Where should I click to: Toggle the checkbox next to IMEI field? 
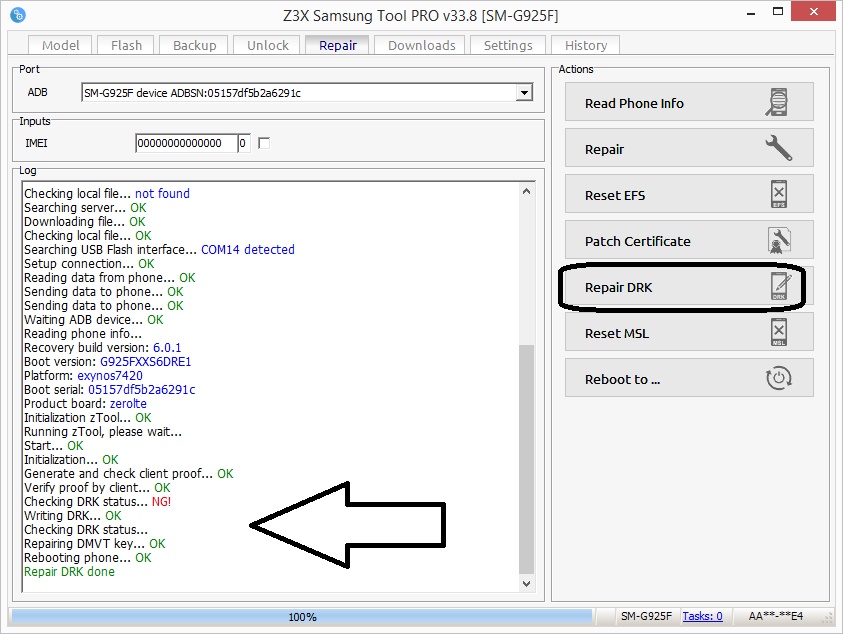(x=264, y=143)
